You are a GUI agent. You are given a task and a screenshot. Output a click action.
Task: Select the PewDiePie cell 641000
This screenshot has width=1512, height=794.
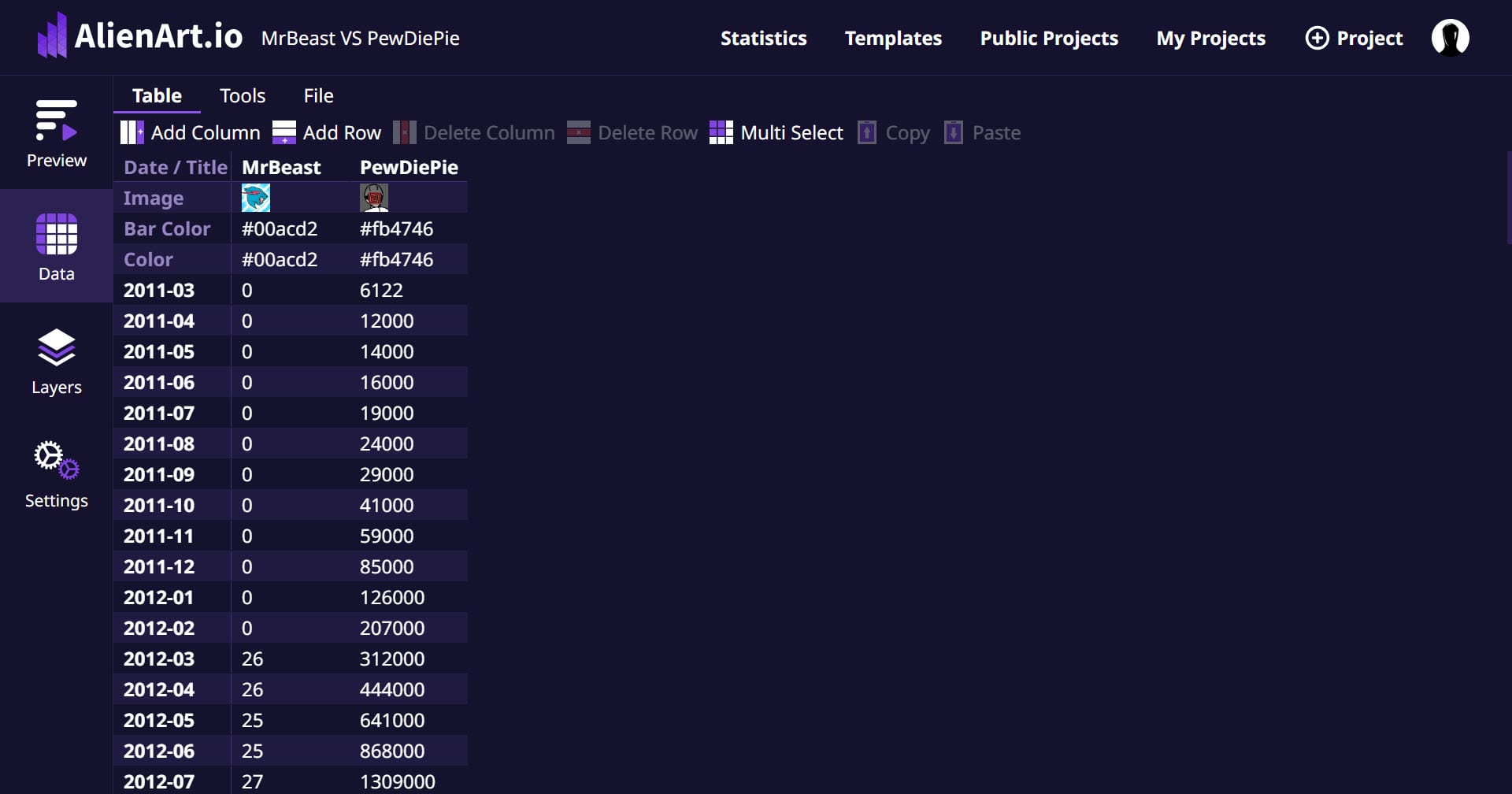point(408,720)
